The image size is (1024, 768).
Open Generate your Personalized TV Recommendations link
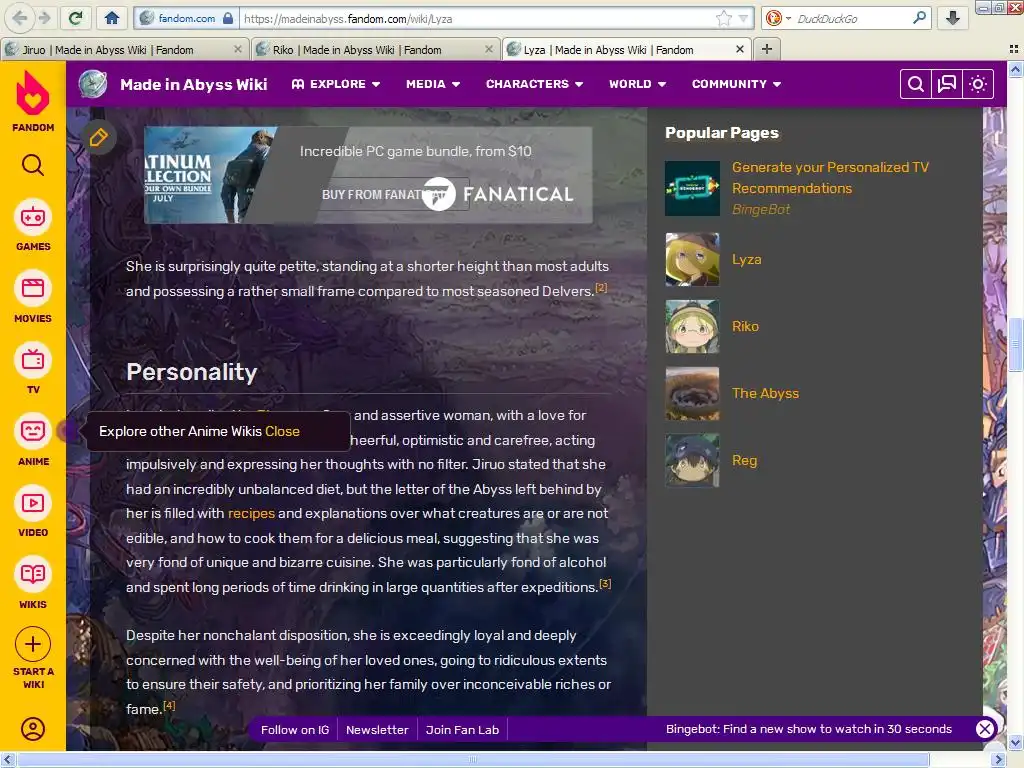[x=830, y=178]
